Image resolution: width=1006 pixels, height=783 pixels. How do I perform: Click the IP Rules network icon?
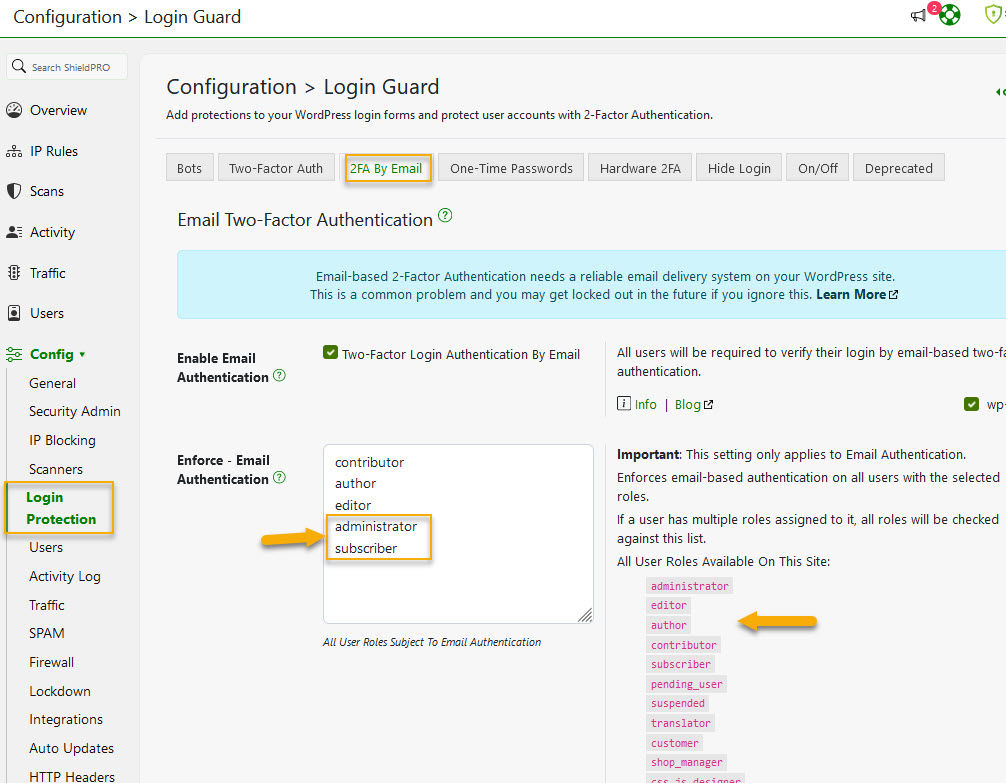coord(14,151)
